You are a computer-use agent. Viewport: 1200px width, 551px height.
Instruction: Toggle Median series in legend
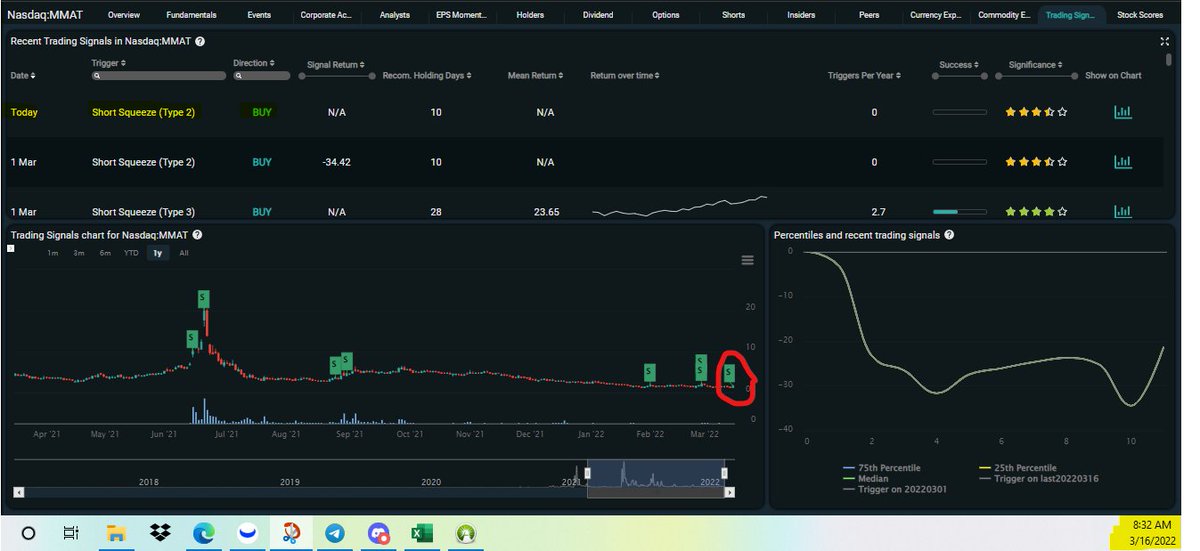tap(865, 478)
